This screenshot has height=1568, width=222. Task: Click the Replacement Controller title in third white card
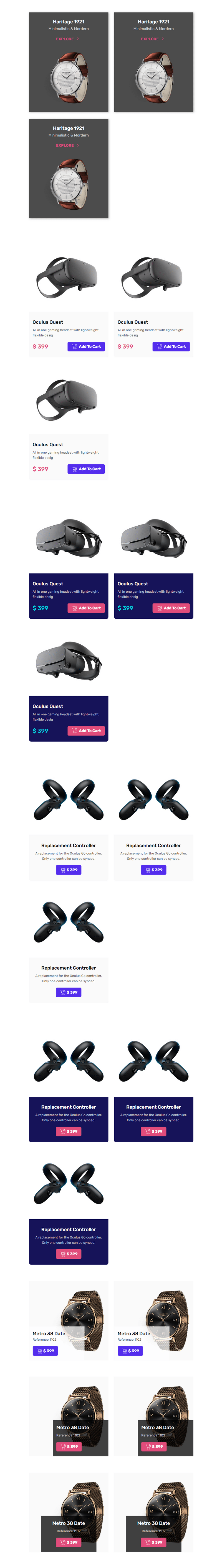68,968
